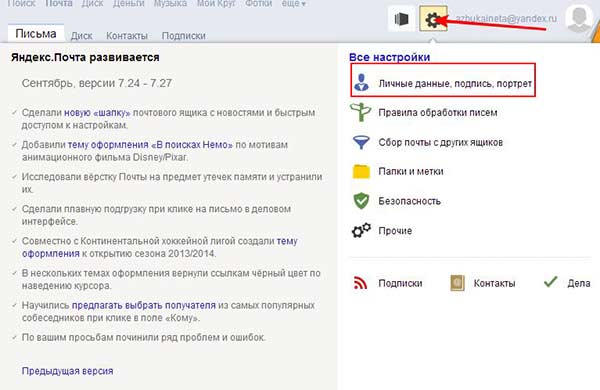This screenshot has width=600, height=390.
Task: Click Музыка in top service bar
Action: pyautogui.click(x=170, y=3)
